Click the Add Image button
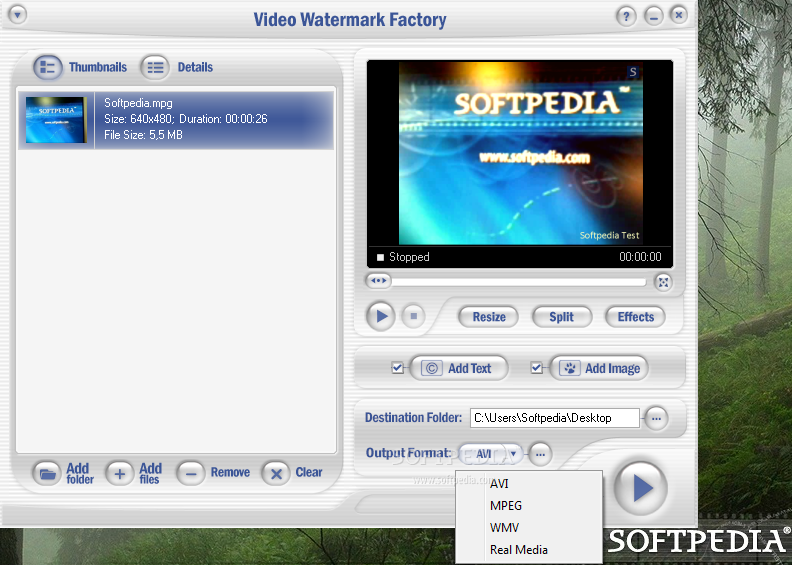 coord(599,368)
